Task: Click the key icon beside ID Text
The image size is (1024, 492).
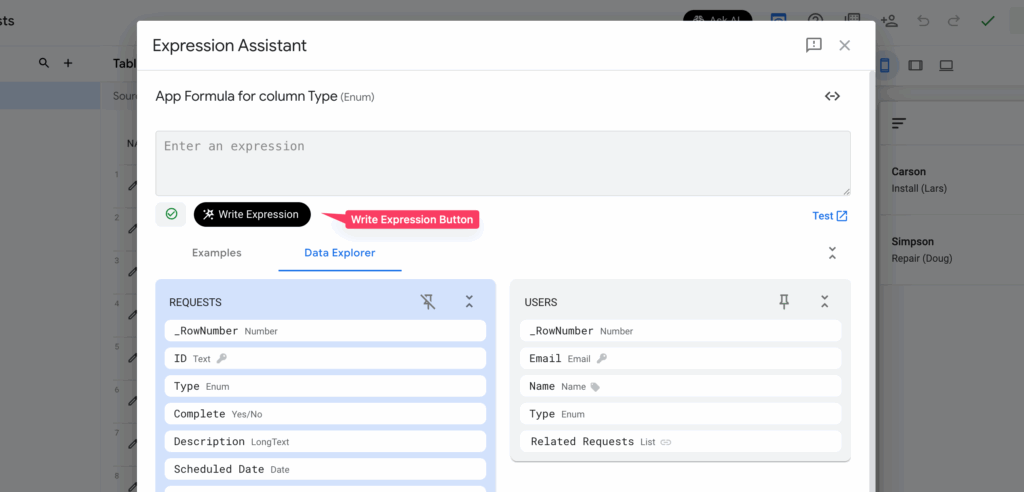Action: [221, 359]
